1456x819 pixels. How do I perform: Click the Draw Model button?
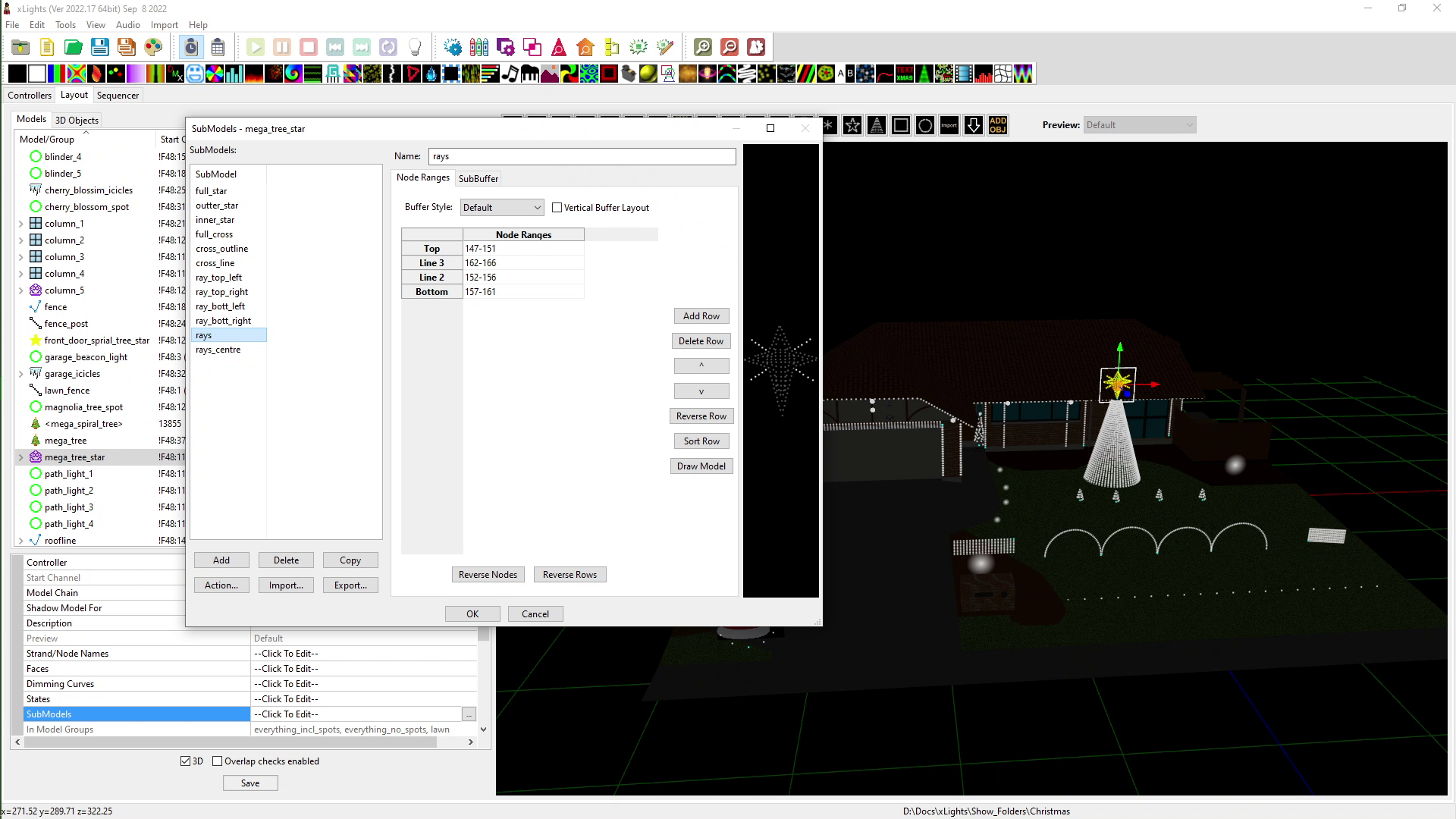pos(701,465)
